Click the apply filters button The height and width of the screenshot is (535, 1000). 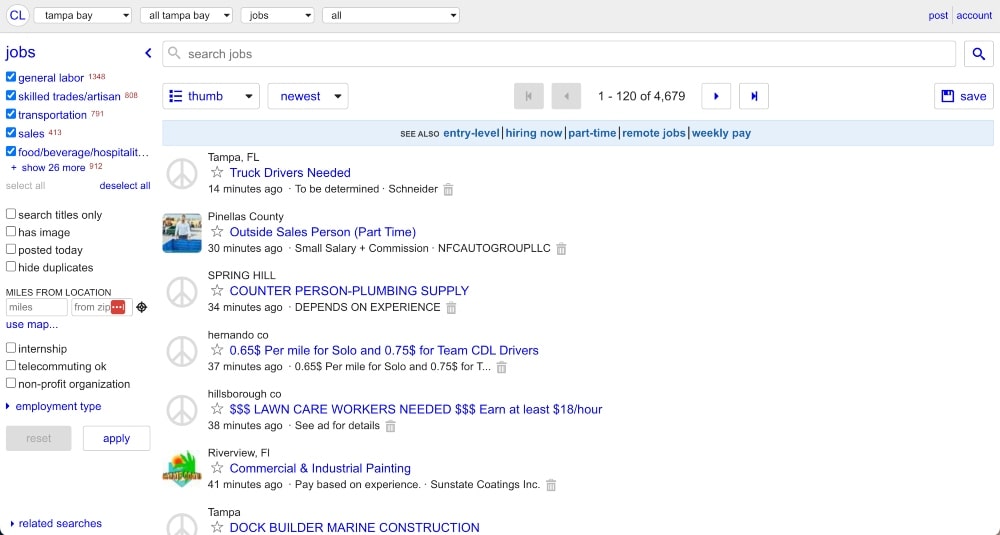tap(117, 438)
